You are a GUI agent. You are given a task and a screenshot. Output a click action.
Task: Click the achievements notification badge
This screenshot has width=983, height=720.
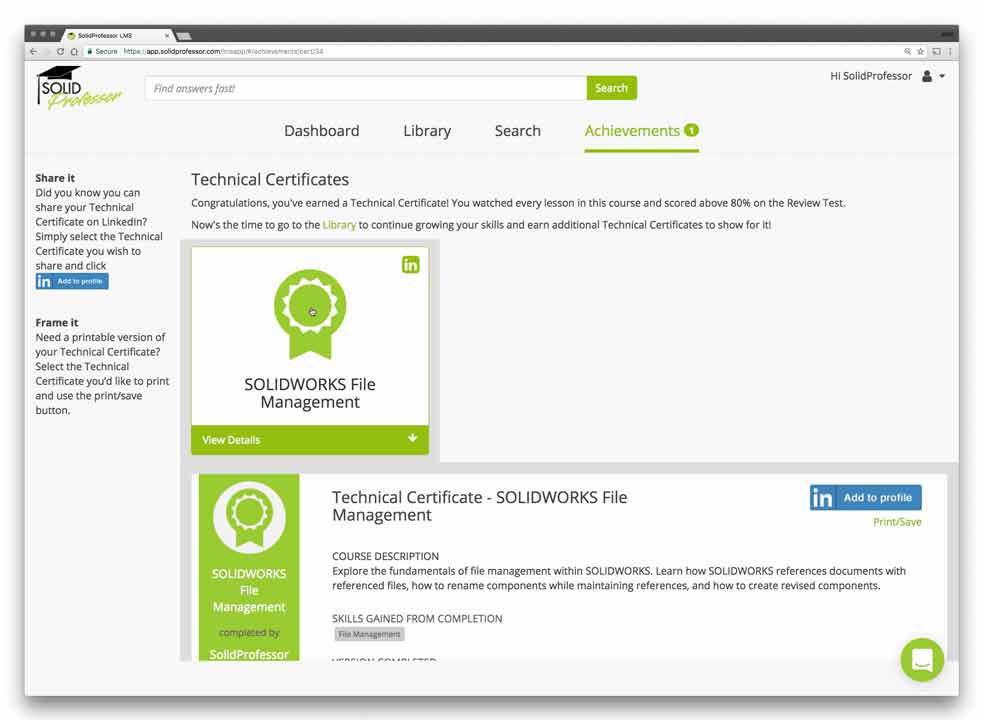691,130
